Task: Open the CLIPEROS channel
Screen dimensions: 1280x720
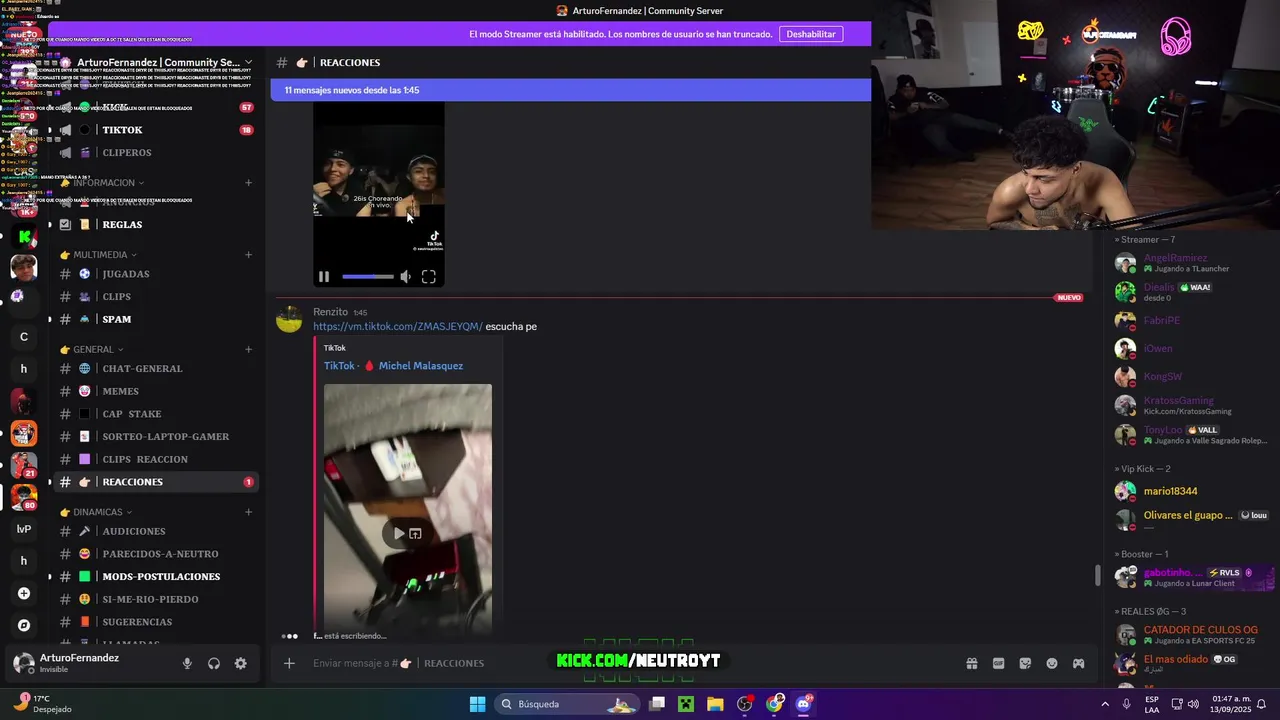Action: click(x=156, y=153)
